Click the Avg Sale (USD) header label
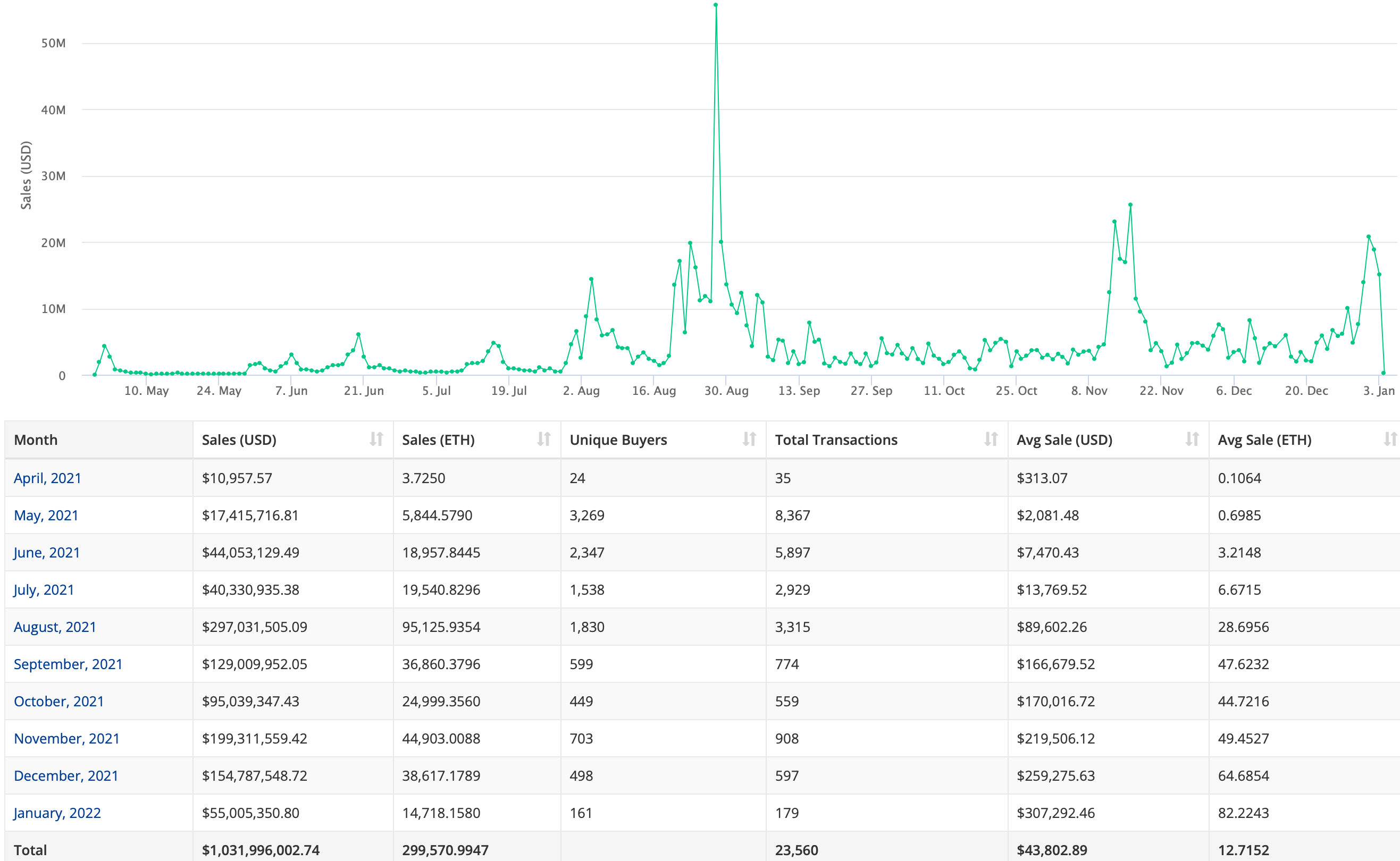The width and height of the screenshot is (1400, 861). pyautogui.click(x=1064, y=440)
